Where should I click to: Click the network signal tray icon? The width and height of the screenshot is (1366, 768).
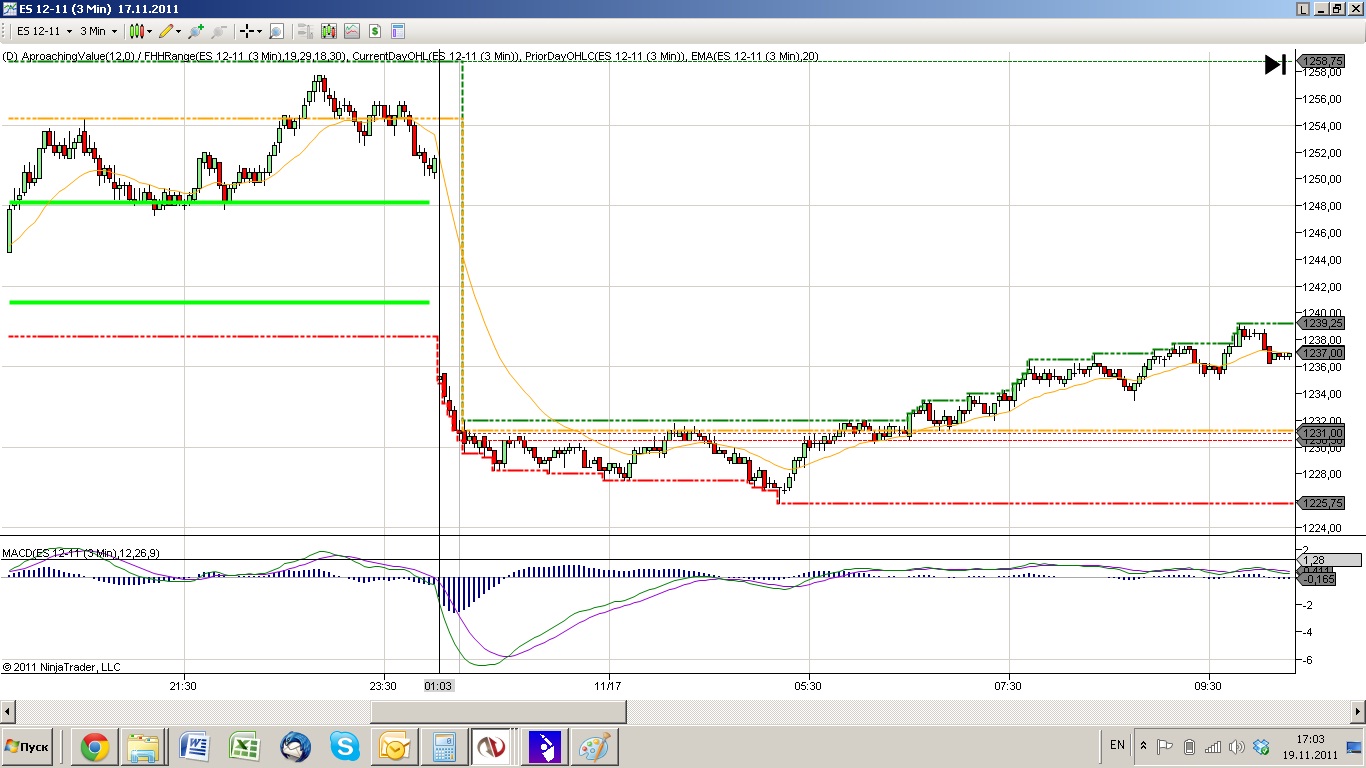(1213, 746)
